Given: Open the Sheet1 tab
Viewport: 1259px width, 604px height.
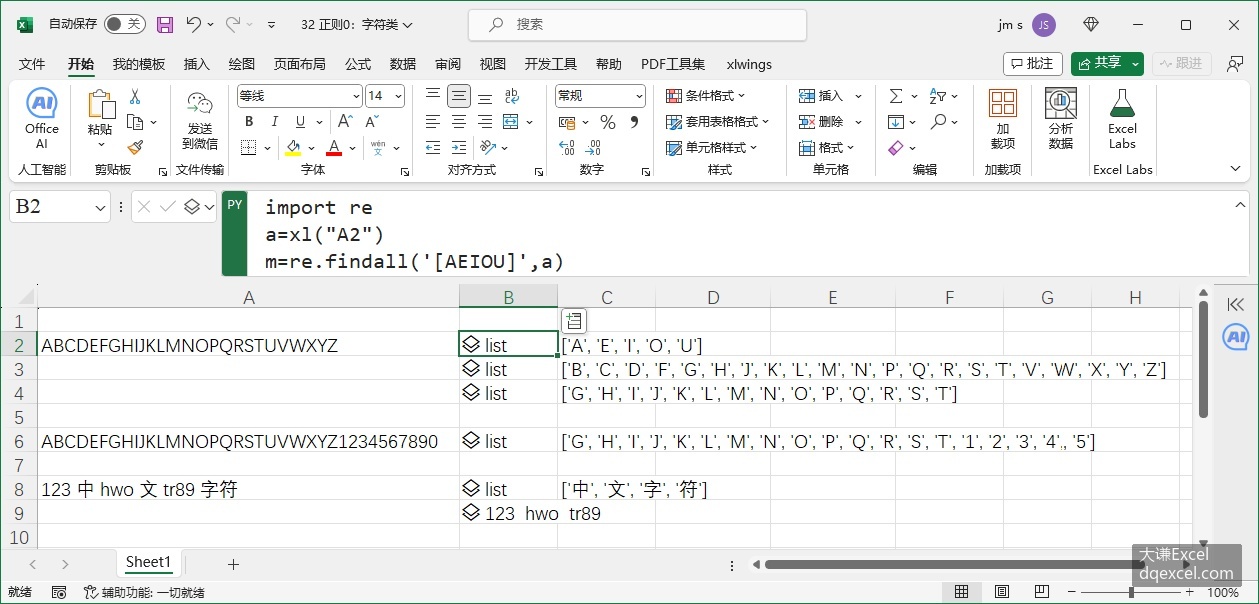Looking at the screenshot, I should 148,562.
